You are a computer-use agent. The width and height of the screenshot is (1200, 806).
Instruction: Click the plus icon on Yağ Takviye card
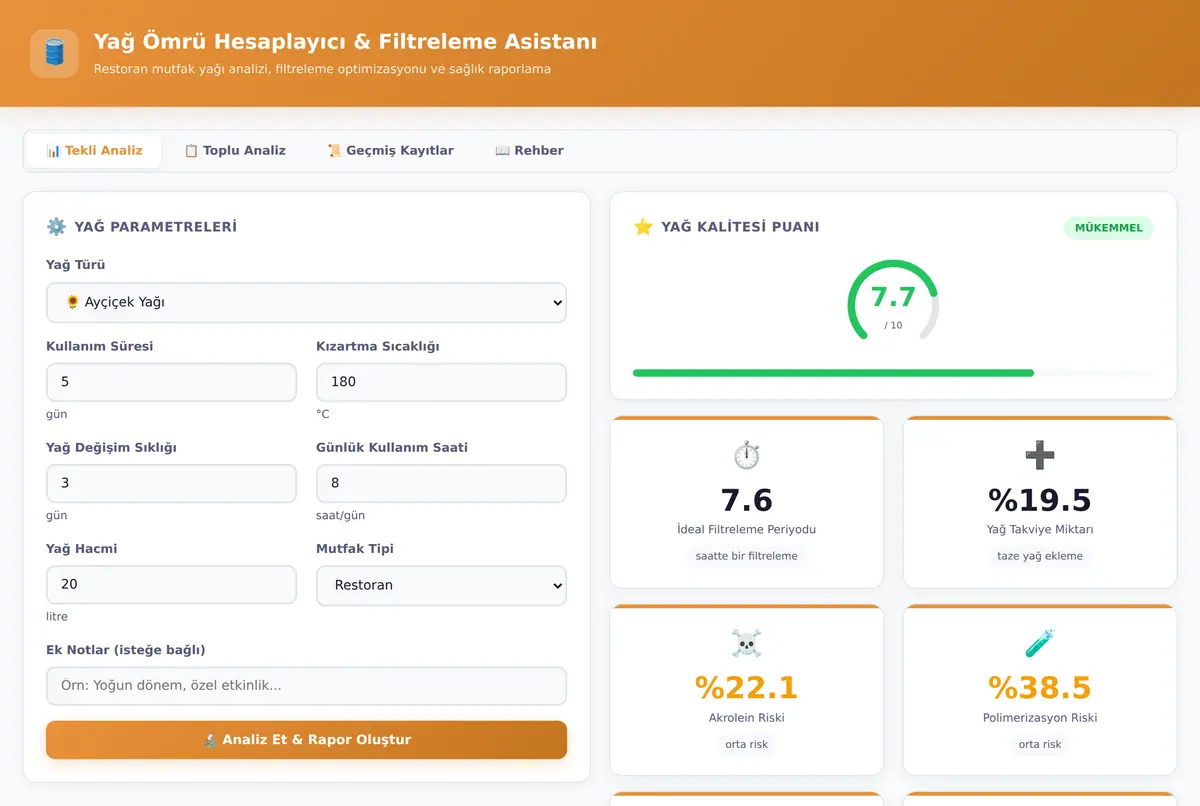point(1040,456)
